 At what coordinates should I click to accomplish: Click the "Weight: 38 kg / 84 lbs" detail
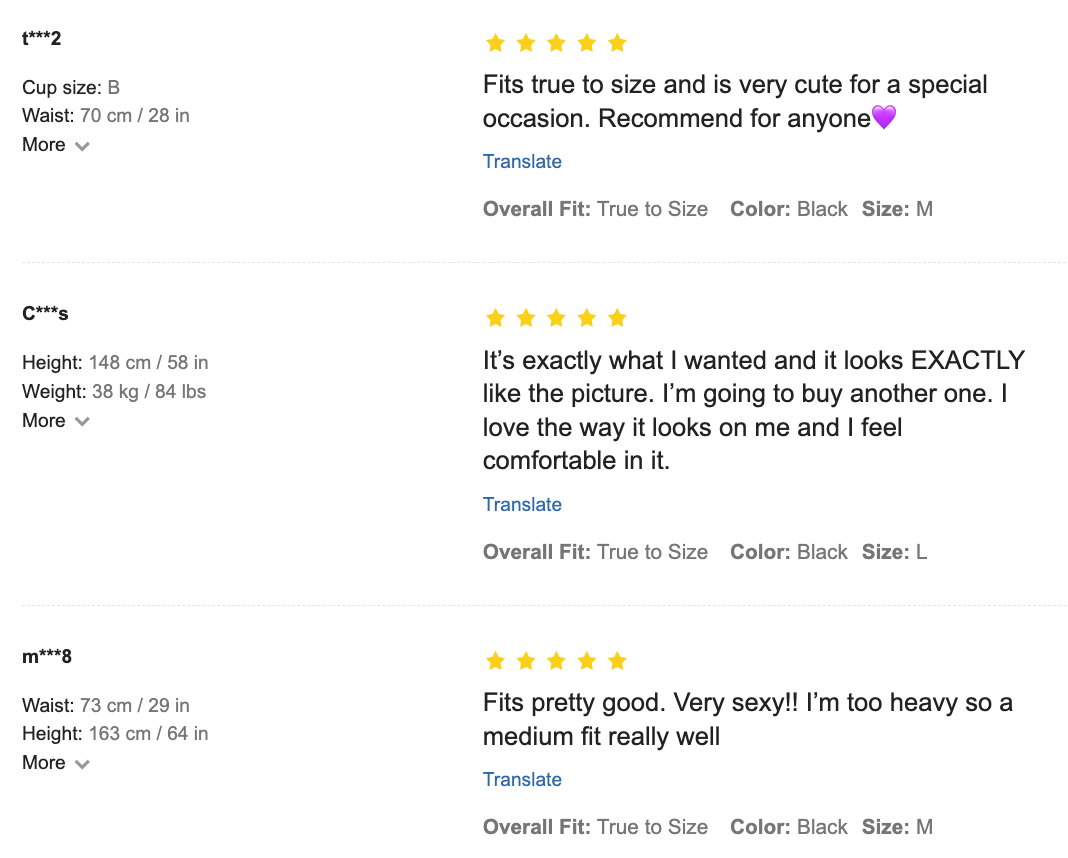pyautogui.click(x=114, y=392)
